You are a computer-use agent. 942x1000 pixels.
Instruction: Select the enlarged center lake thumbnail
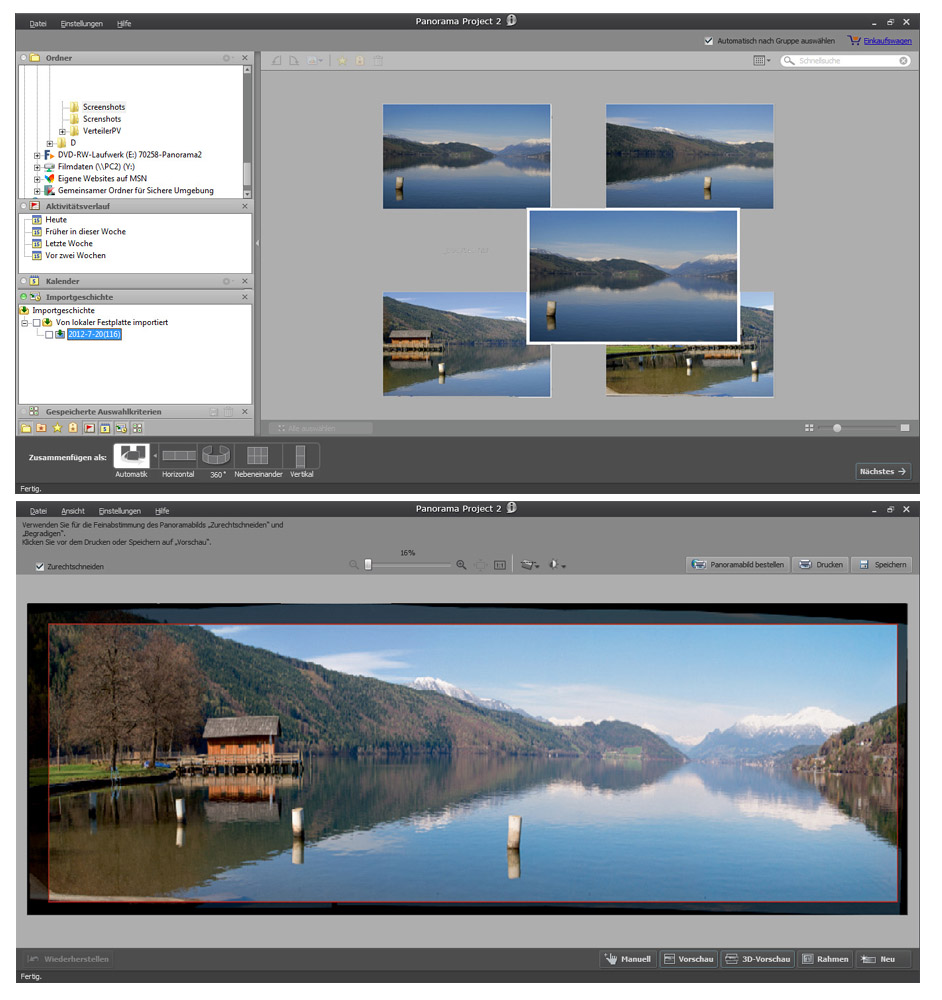(x=633, y=276)
